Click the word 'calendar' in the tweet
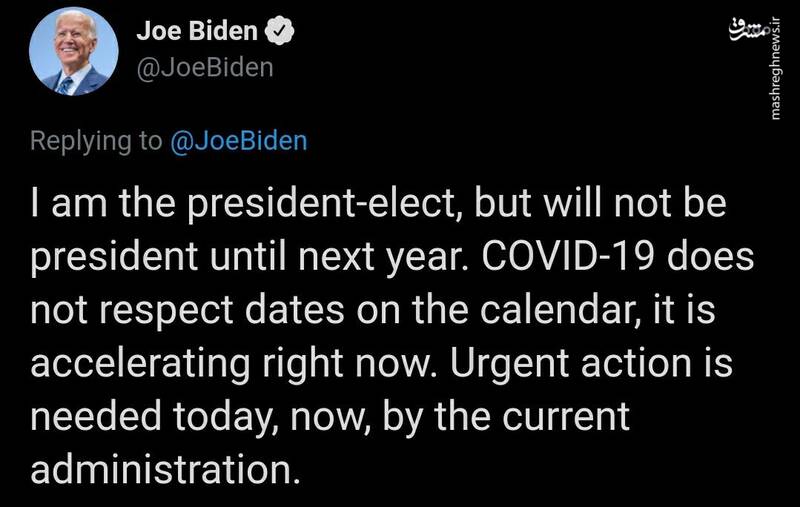The image size is (800, 507). 553,309
